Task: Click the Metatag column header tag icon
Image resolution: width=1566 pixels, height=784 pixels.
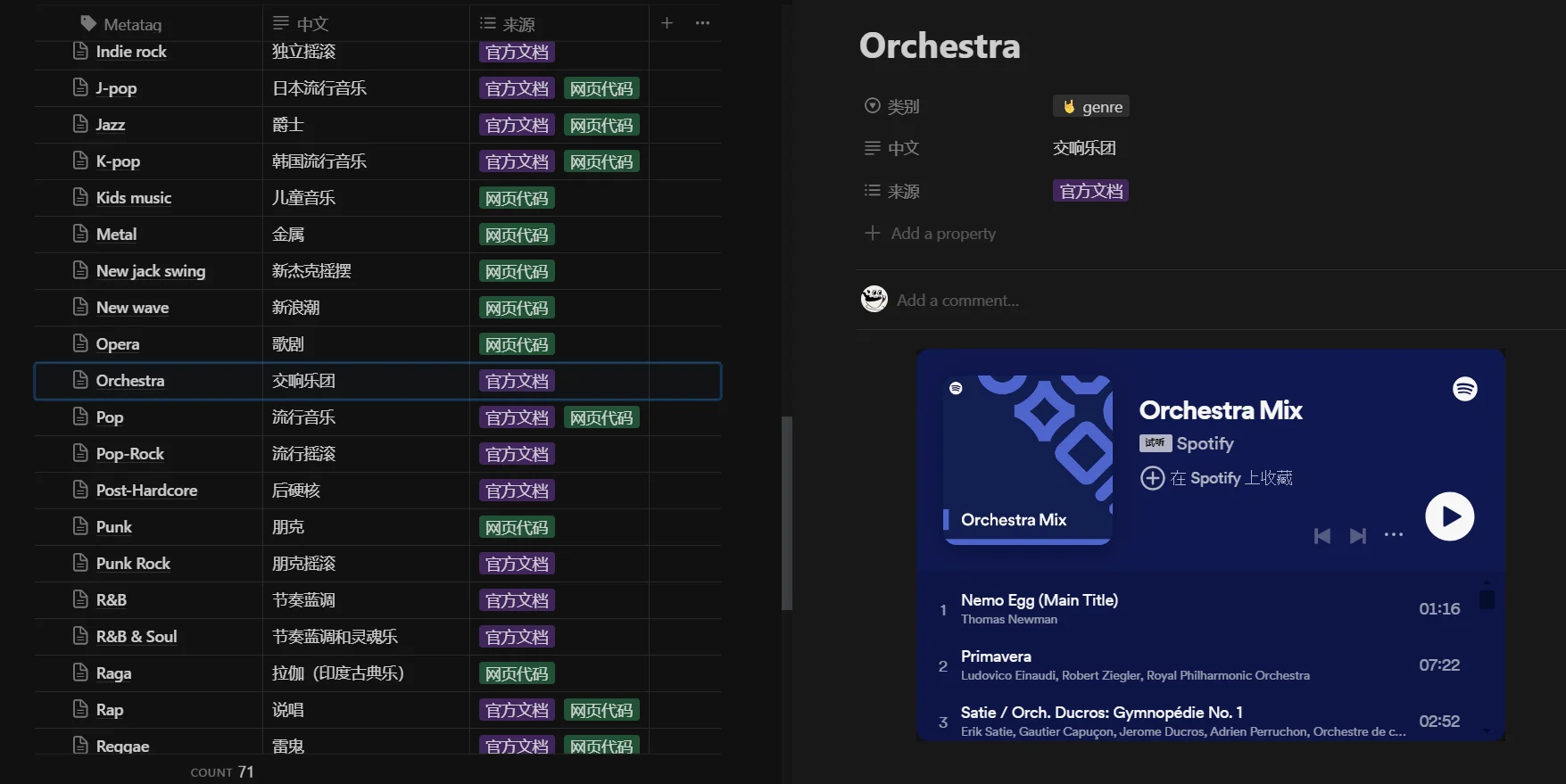Action: pyautogui.click(x=88, y=23)
